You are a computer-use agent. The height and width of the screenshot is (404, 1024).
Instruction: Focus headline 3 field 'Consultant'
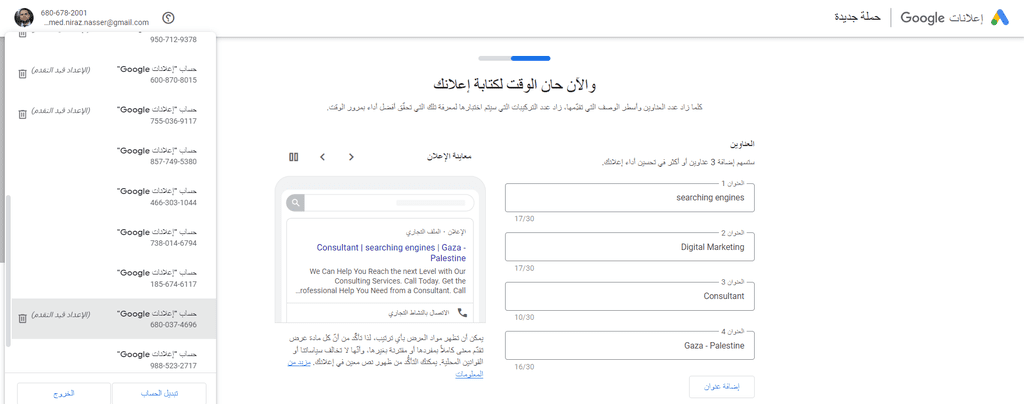click(630, 296)
